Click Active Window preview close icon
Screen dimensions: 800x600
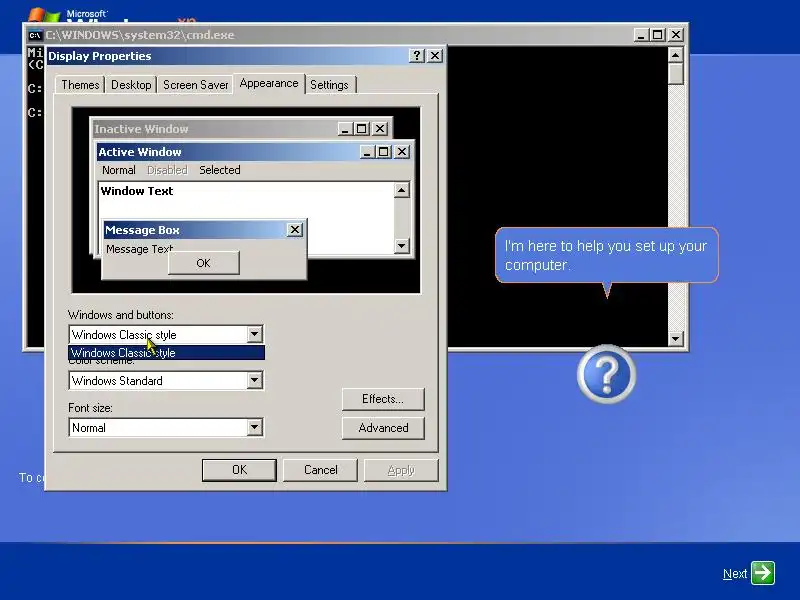click(402, 152)
